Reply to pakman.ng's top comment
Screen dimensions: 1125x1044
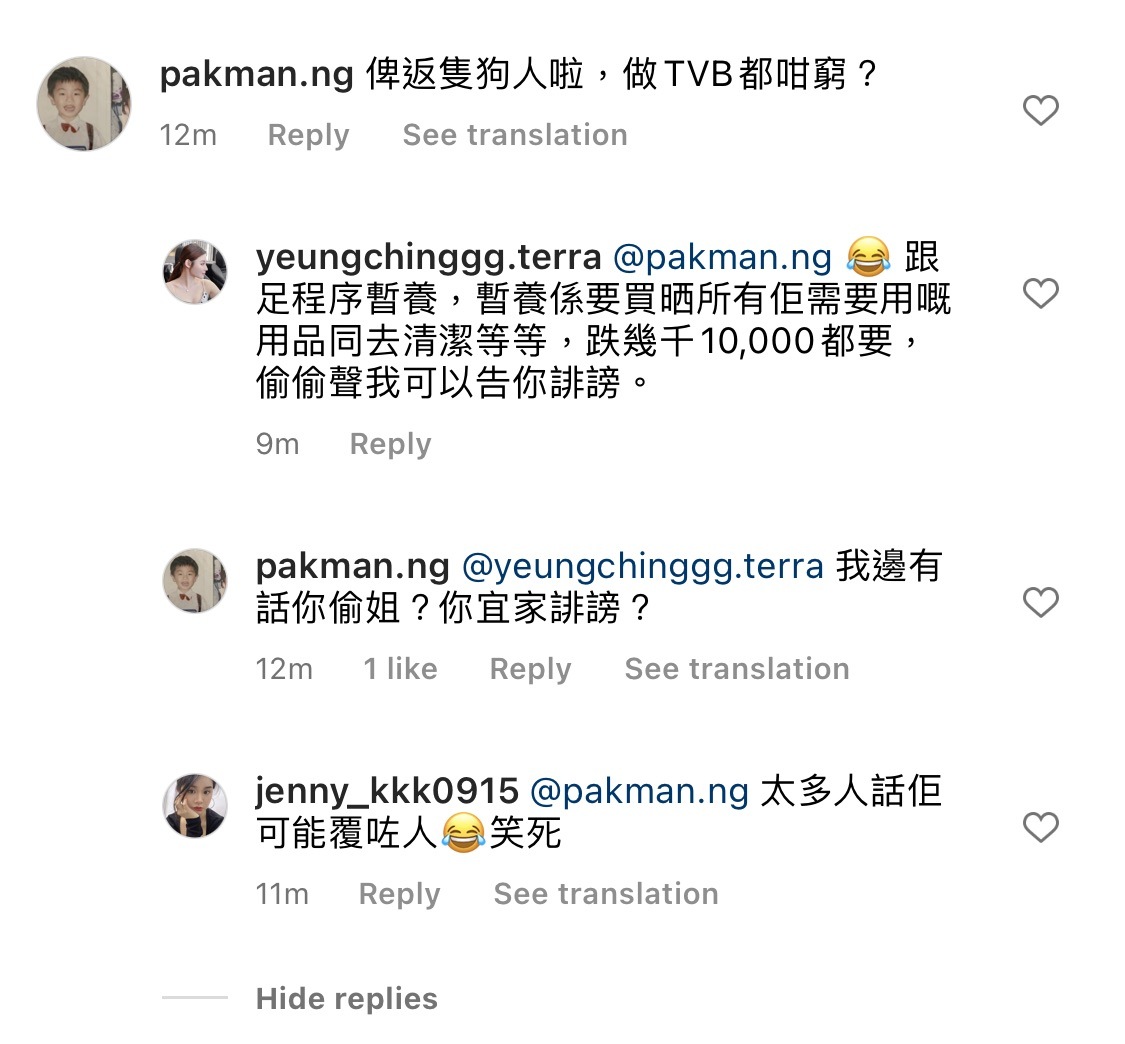click(x=308, y=135)
